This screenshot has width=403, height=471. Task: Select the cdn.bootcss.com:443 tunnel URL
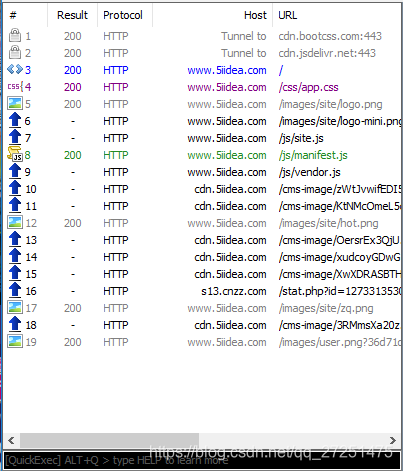point(330,36)
